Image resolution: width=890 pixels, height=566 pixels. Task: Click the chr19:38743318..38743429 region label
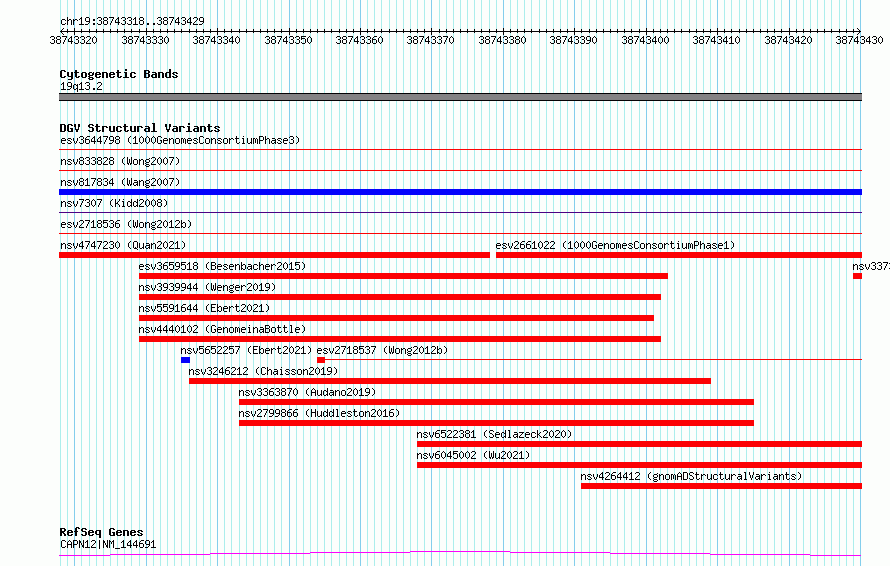pyautogui.click(x=132, y=22)
